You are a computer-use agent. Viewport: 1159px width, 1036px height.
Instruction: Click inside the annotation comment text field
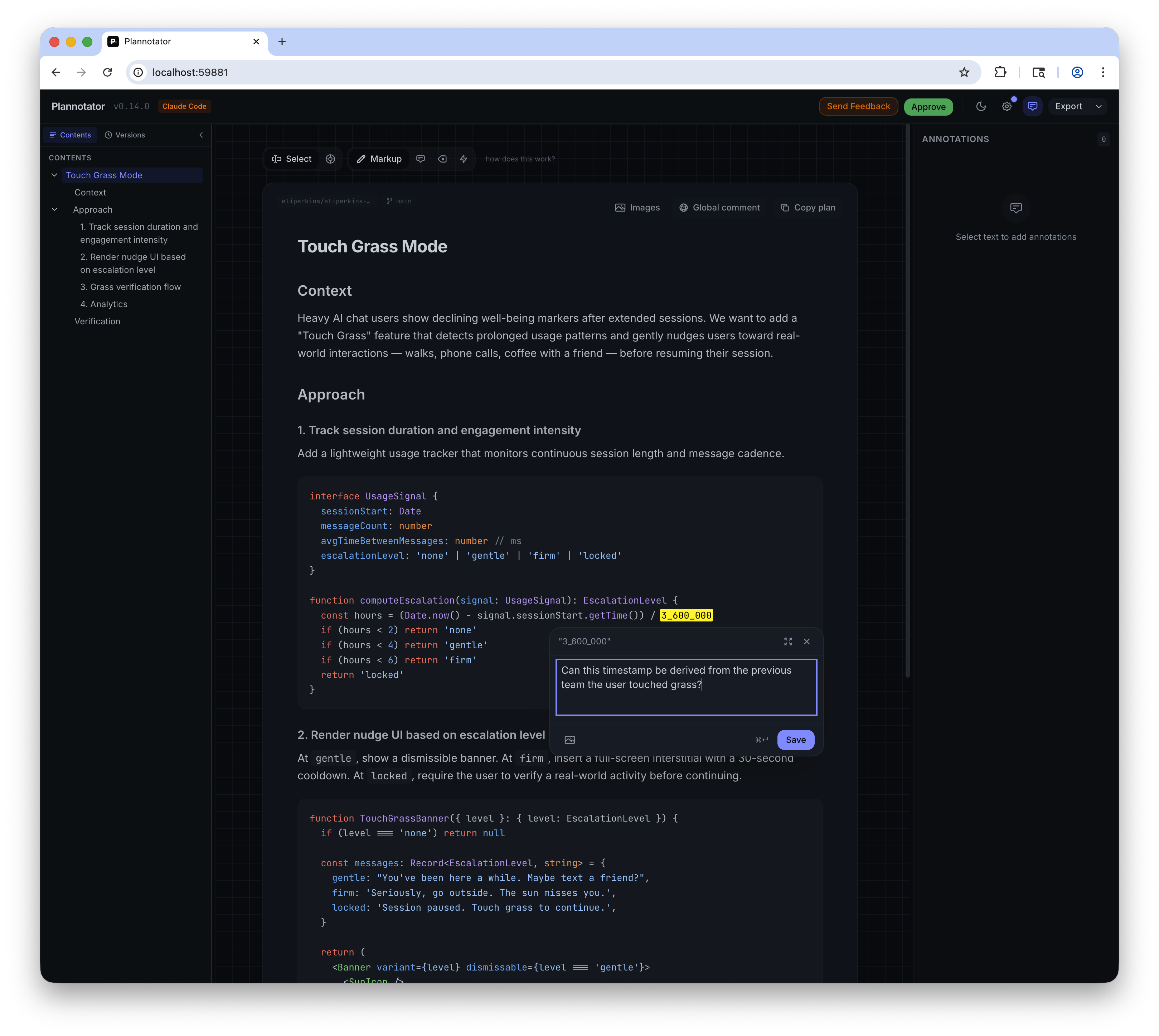685,697
